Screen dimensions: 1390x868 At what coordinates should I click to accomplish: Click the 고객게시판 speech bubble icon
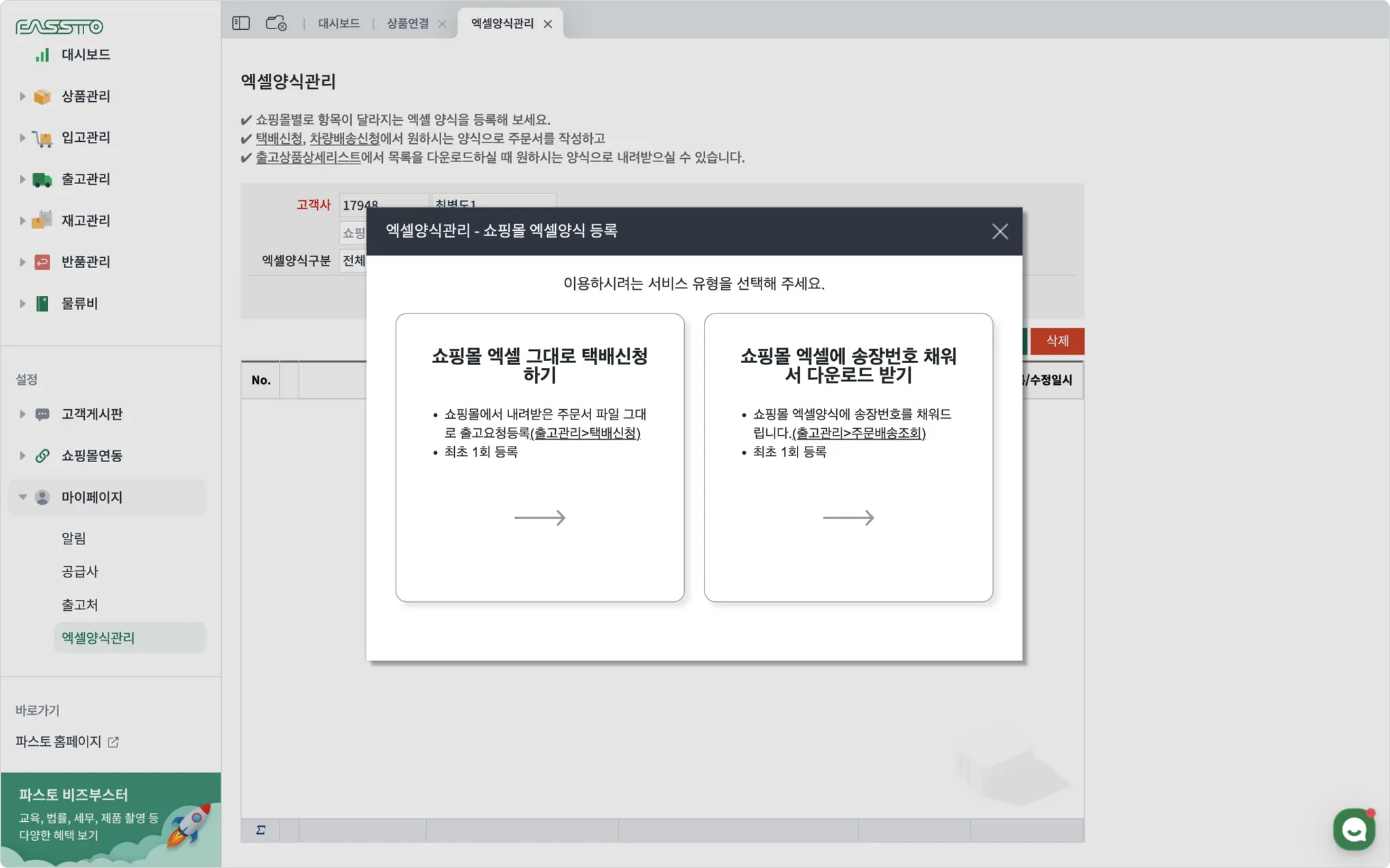click(42, 414)
